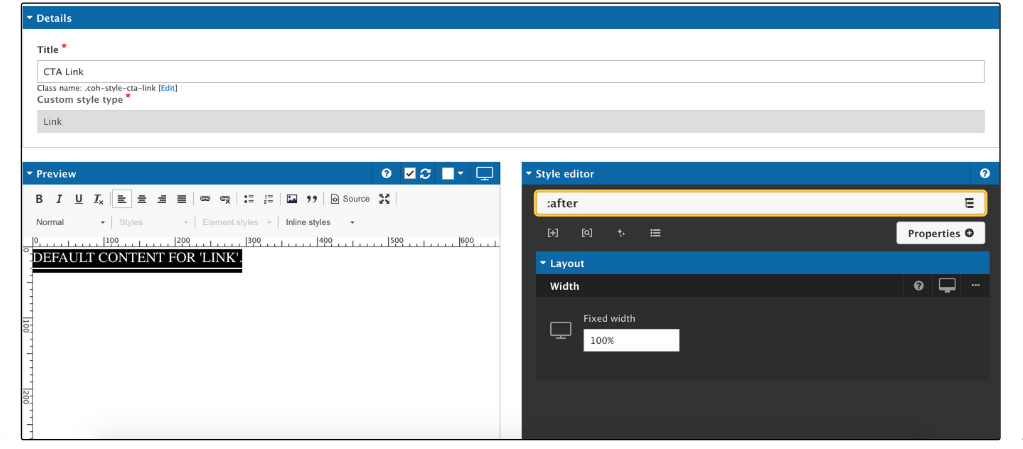Click the Custom style type Link field

click(x=511, y=121)
